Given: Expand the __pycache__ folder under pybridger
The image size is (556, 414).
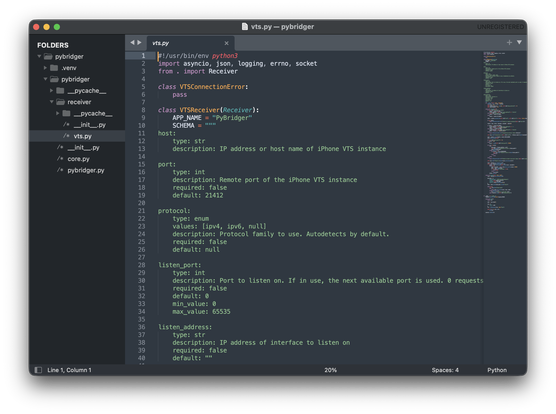Looking at the screenshot, I should coord(51,90).
